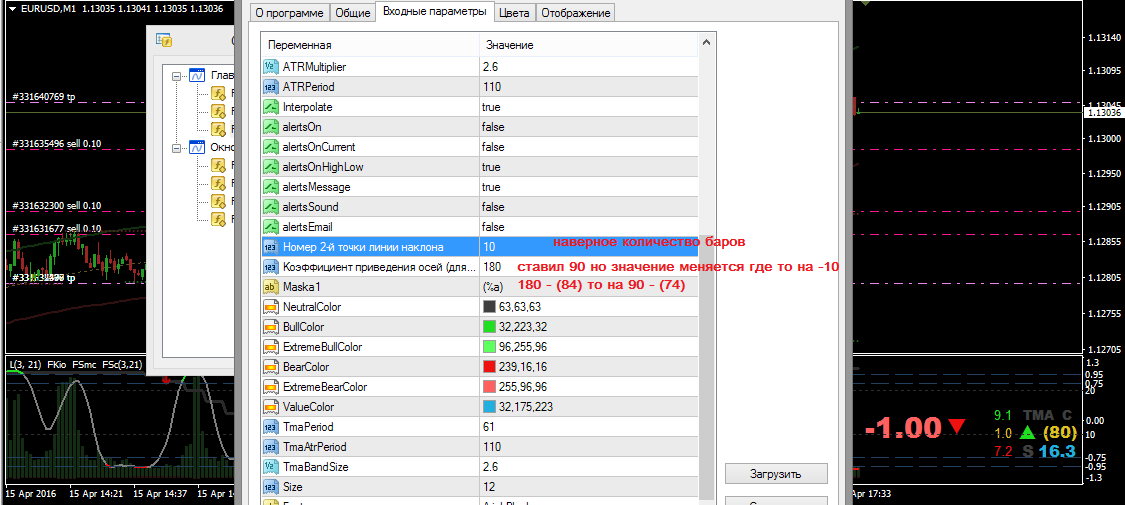Click the alertsEmail boolean icon
The image size is (1125, 505).
tap(270, 227)
